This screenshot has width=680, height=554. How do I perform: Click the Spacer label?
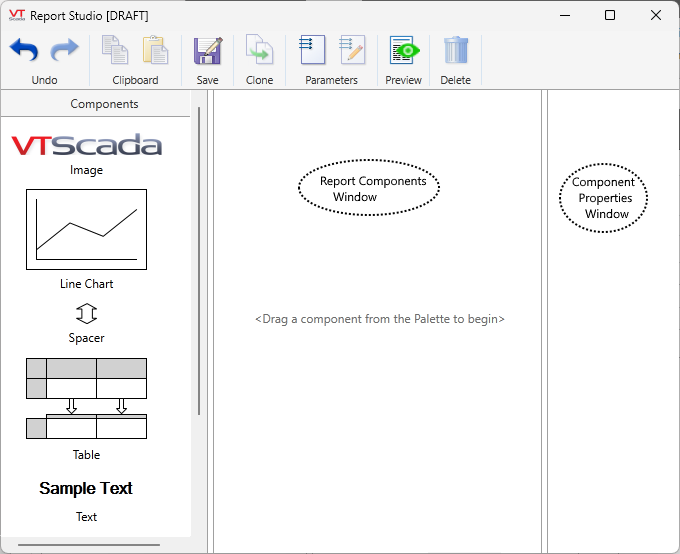tap(86, 338)
